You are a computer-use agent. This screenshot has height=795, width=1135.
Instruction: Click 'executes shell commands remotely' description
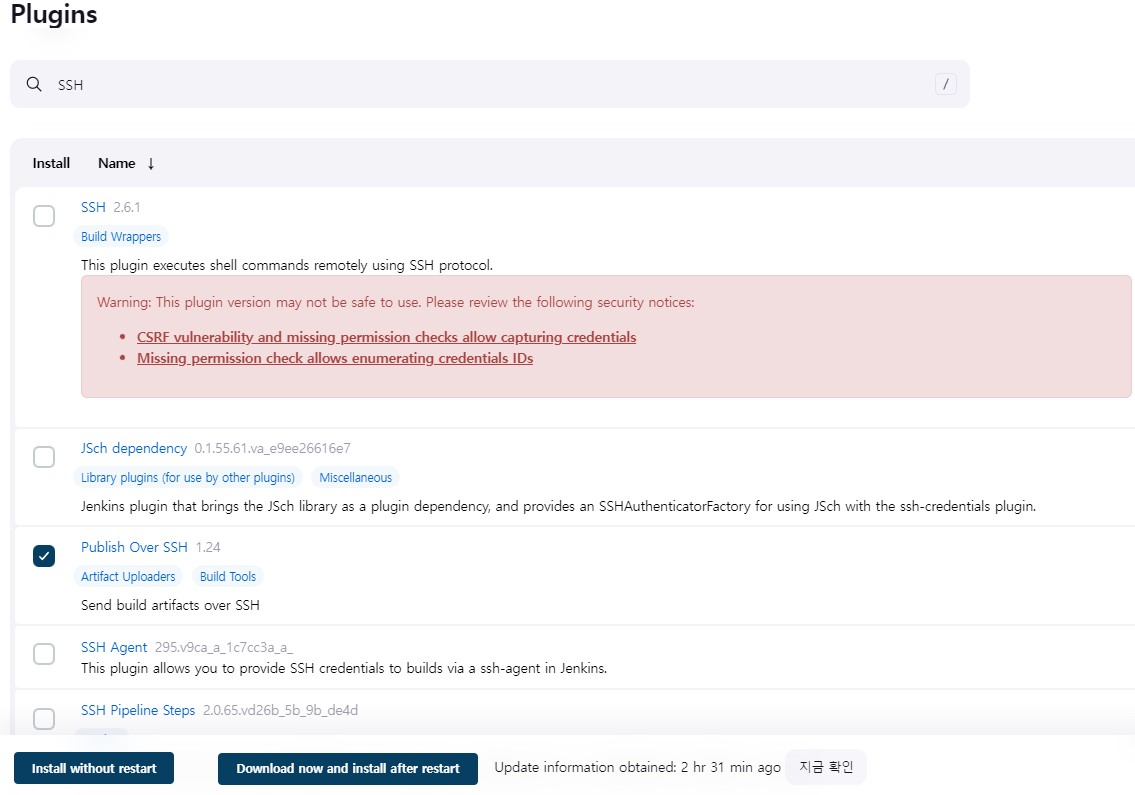pos(287,265)
